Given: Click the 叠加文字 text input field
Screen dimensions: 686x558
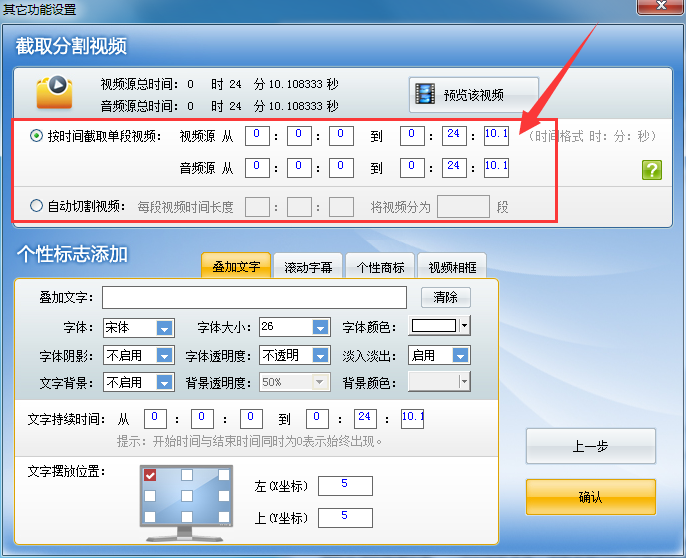Looking at the screenshot, I should [254, 297].
